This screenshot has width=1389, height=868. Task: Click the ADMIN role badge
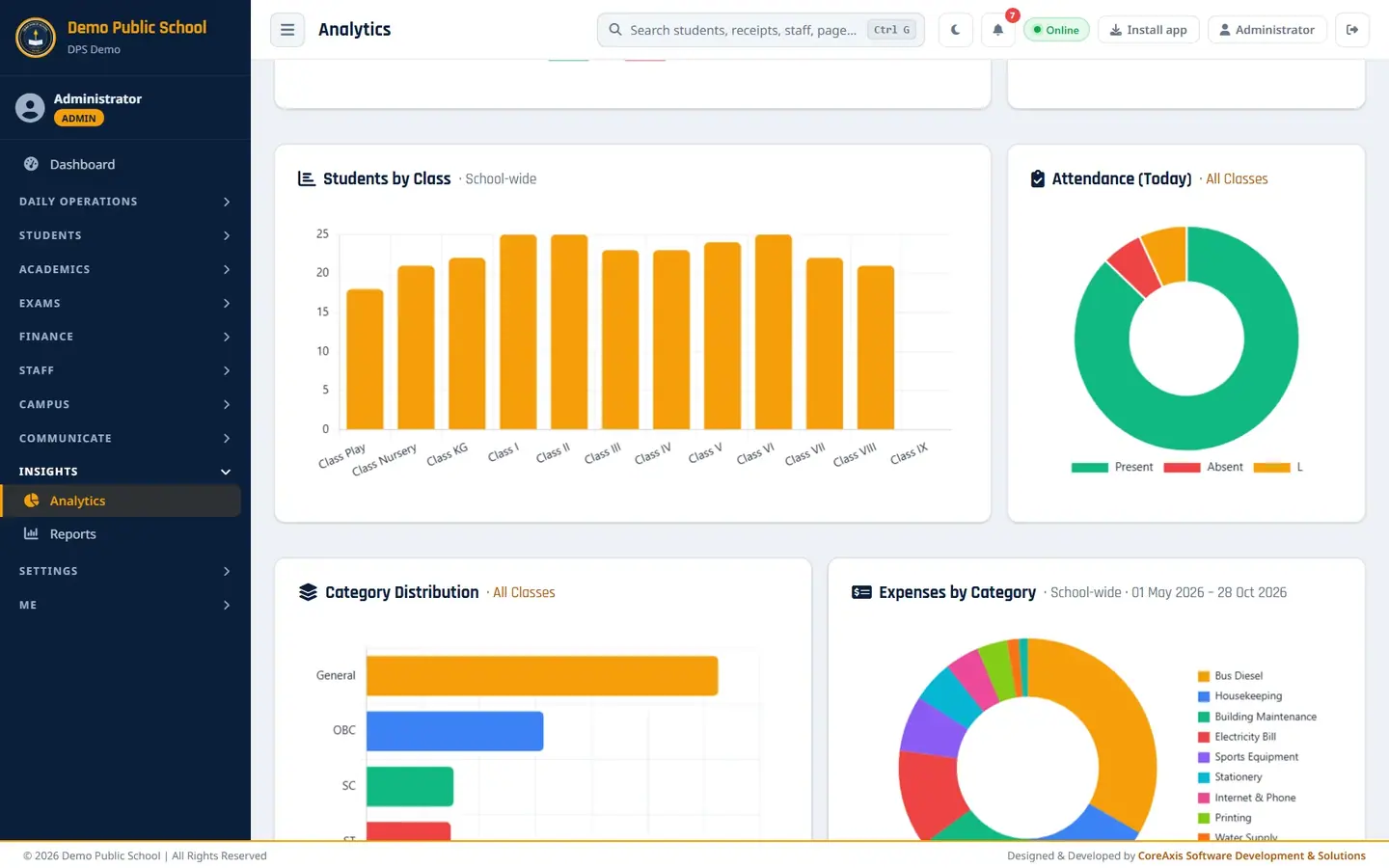[78, 119]
